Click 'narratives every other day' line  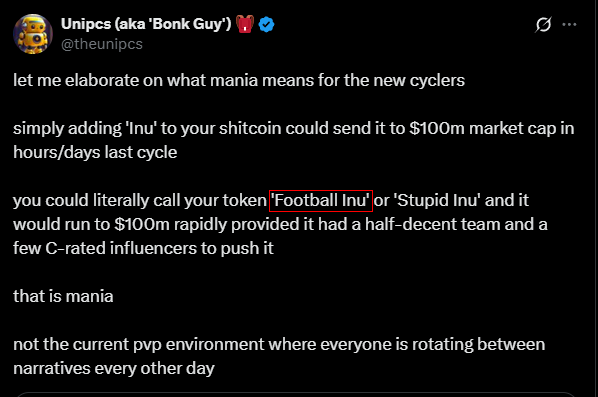(x=114, y=368)
